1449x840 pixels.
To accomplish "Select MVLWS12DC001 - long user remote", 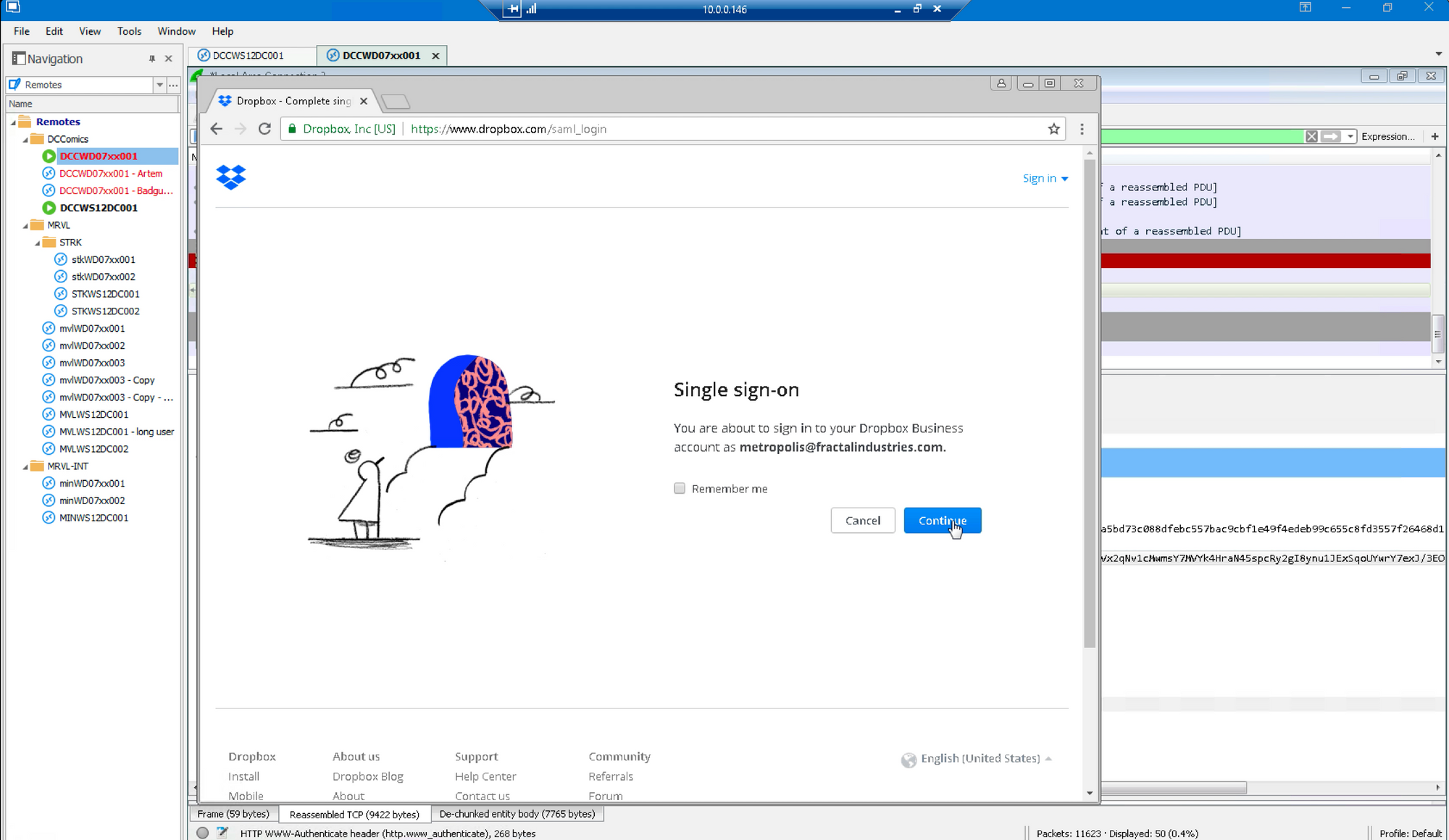I will 117,432.
